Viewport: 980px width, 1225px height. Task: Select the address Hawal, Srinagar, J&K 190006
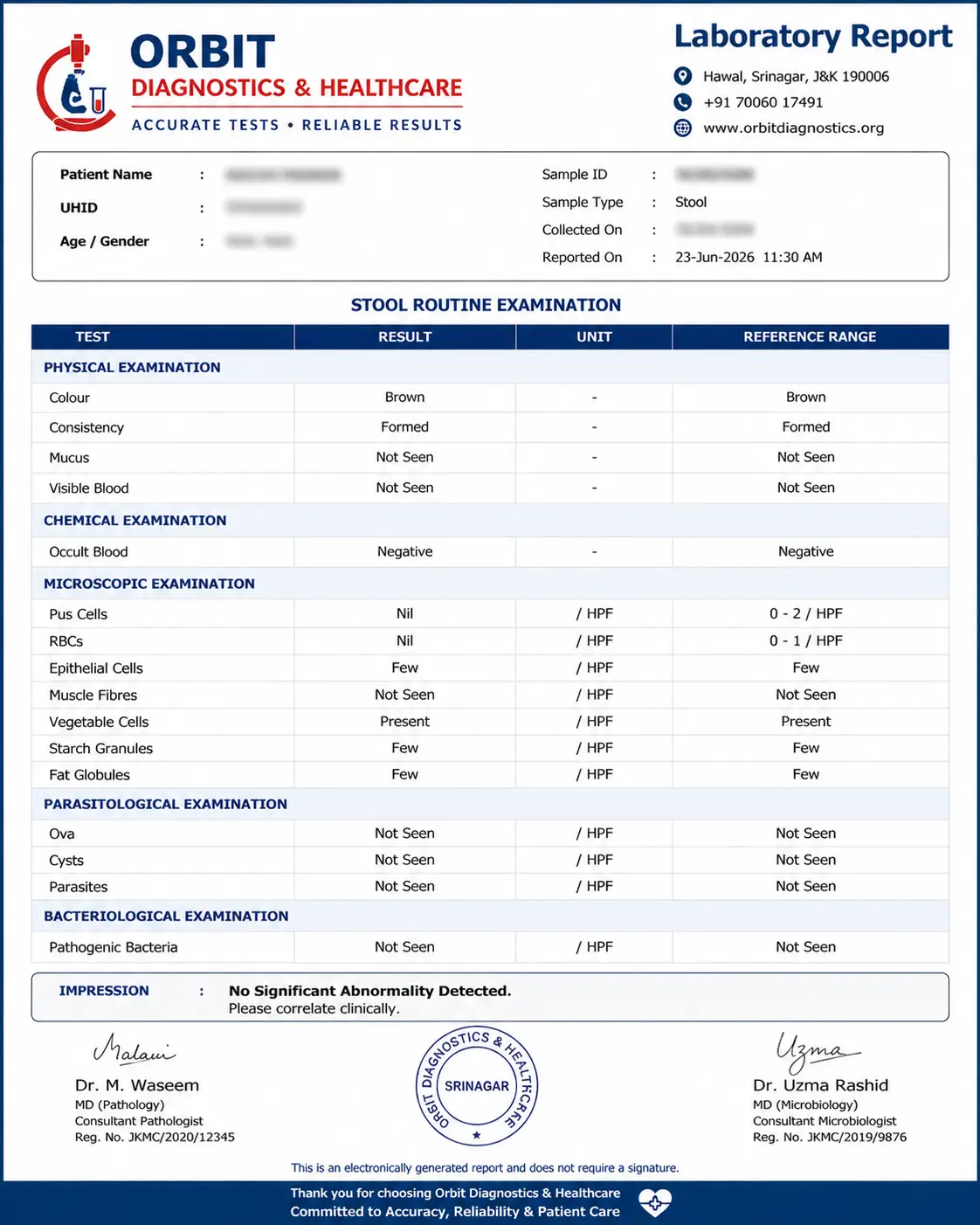(796, 76)
